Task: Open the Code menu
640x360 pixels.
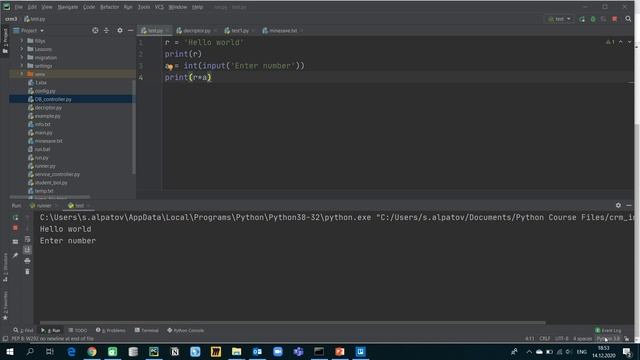Action: [x=89, y=7]
